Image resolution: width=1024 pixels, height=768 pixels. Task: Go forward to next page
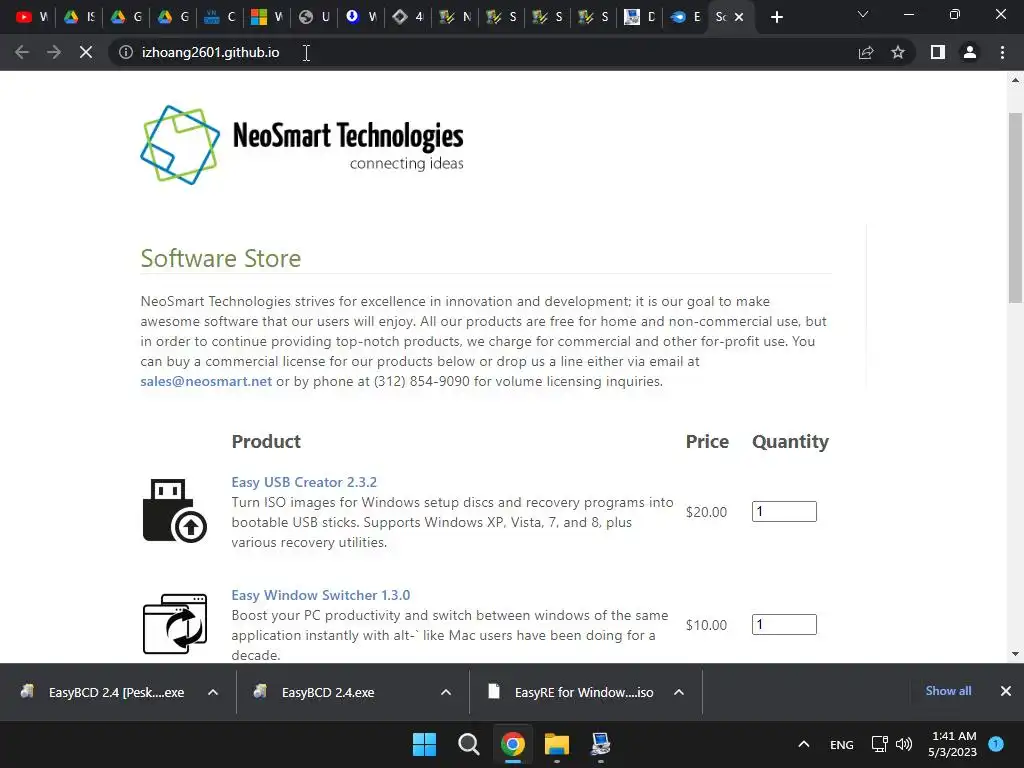[54, 52]
